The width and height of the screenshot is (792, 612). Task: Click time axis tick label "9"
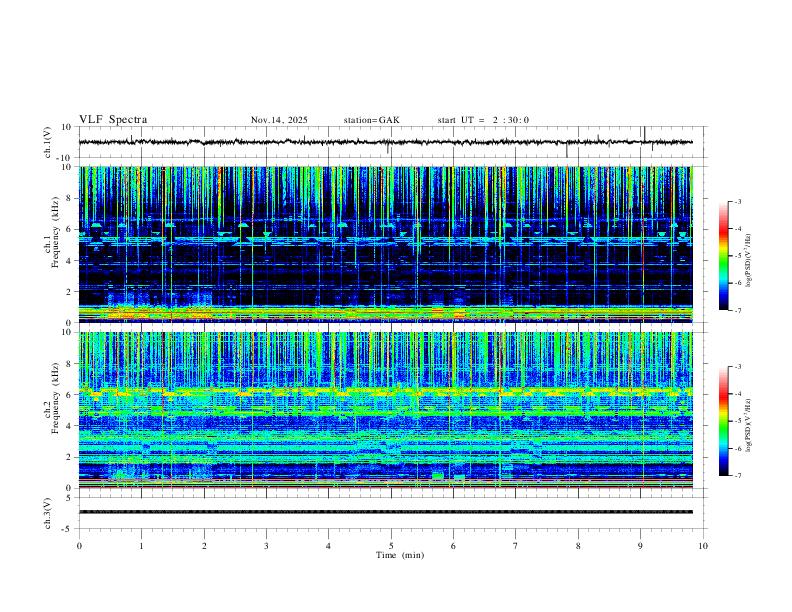pyautogui.click(x=640, y=546)
